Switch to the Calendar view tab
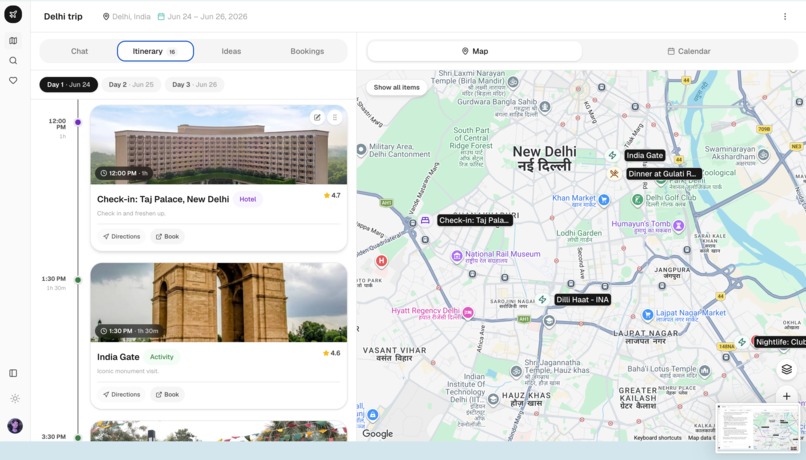Viewport: 806px width, 460px height. 689,51
